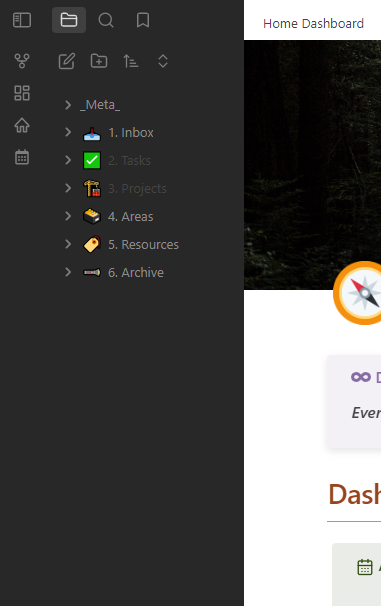Click the dashboard grid ribbon icon

(x=22, y=93)
